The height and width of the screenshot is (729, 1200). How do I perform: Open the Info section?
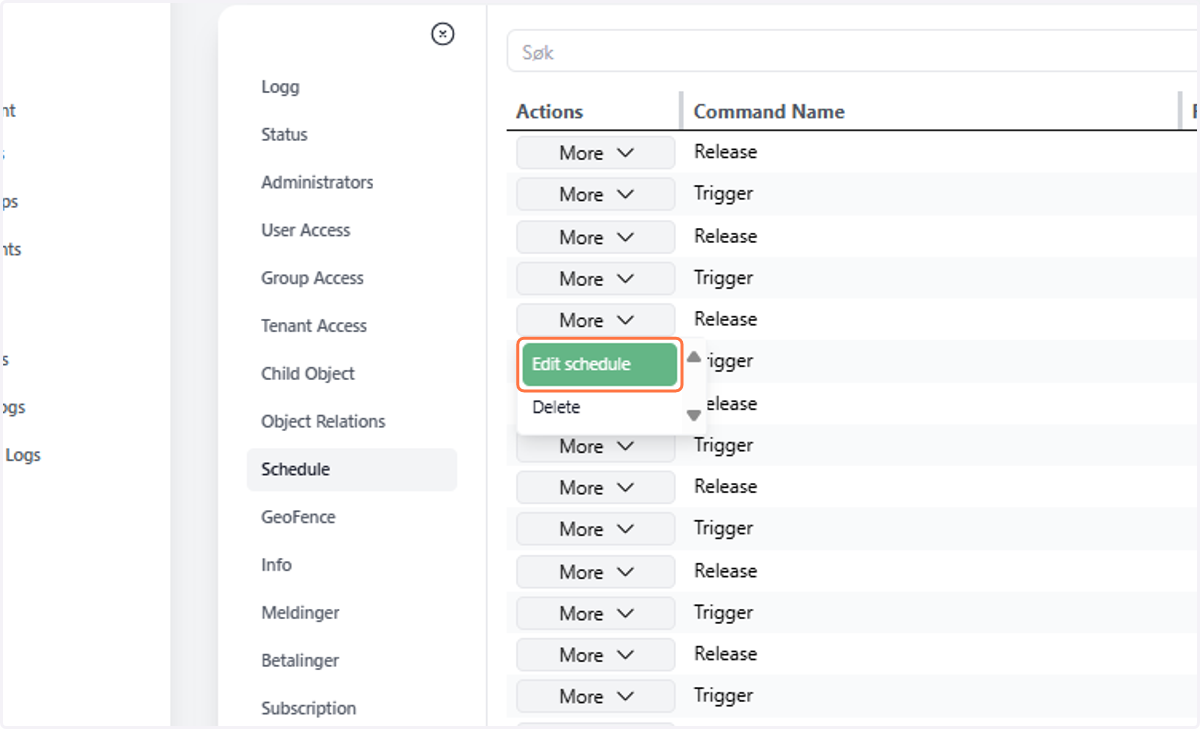(276, 565)
